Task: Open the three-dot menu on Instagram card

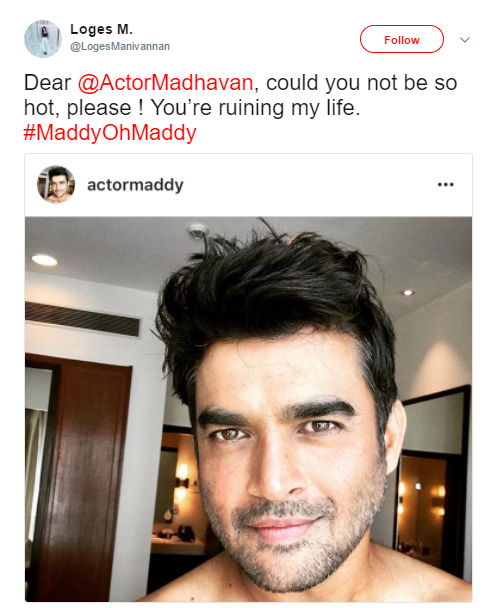Action: tap(445, 185)
